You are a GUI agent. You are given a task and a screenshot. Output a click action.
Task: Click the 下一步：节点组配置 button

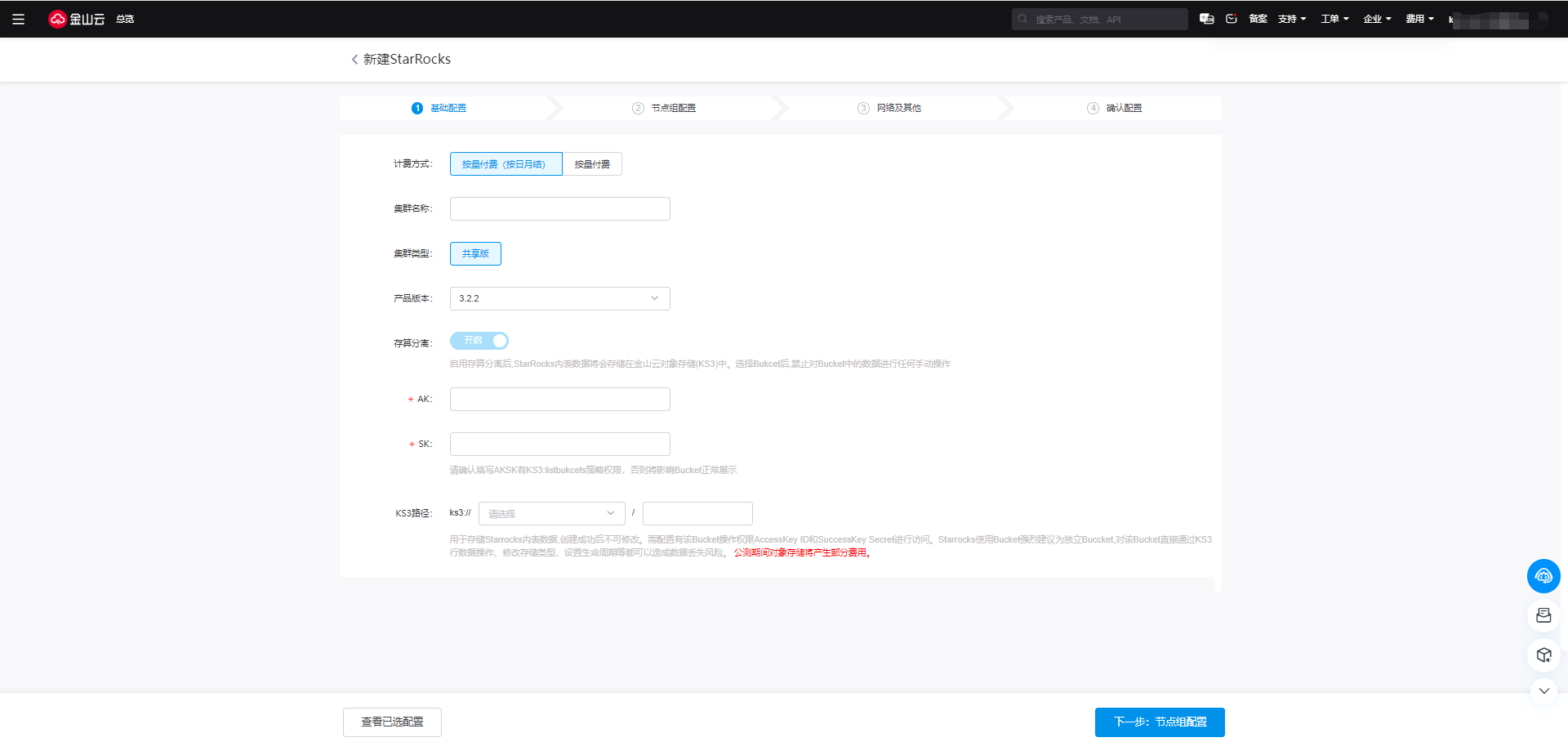point(1160,722)
